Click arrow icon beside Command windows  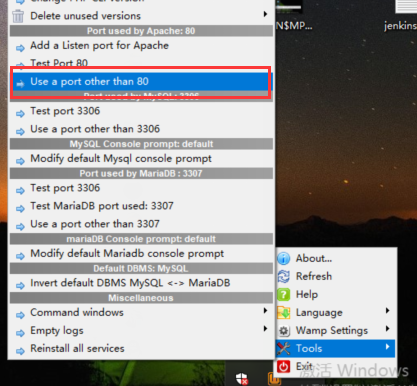[20, 315]
